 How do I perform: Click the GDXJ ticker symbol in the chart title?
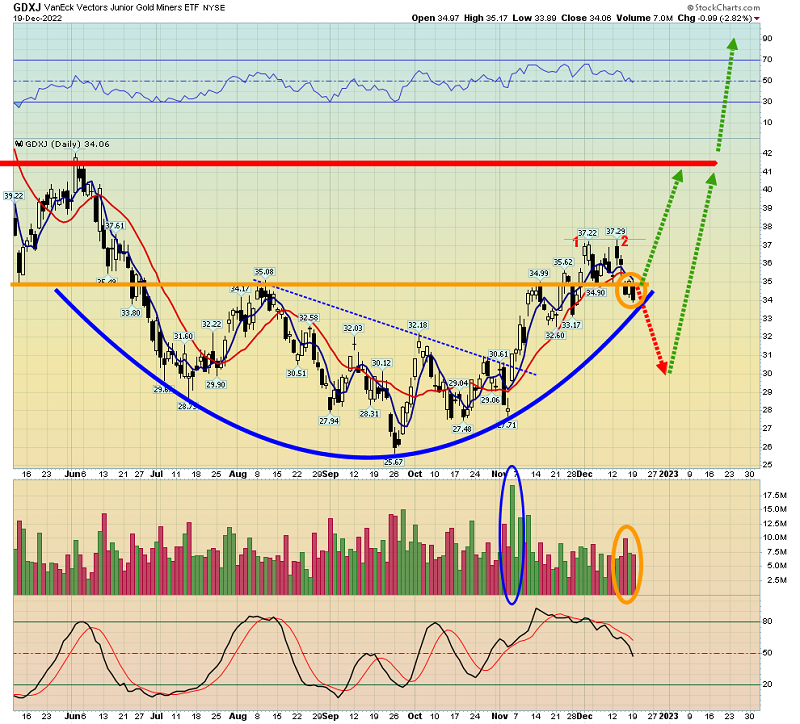[x=28, y=7]
